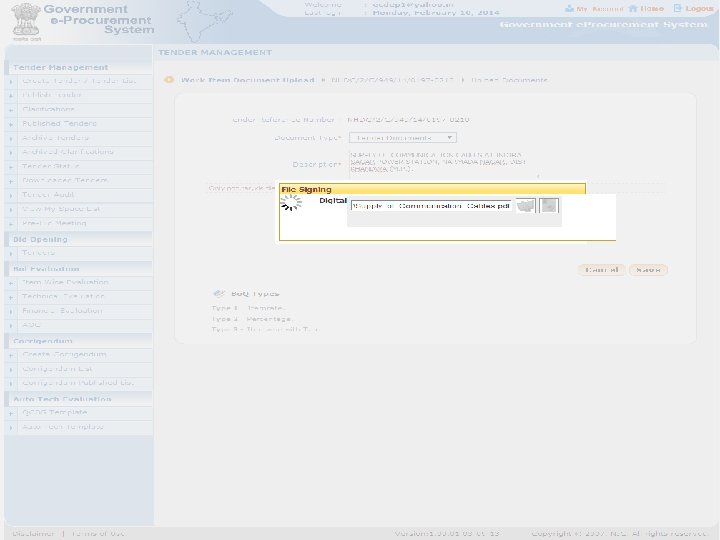Open Corrigendum Published List link
The image size is (720, 540).
(x=78, y=383)
